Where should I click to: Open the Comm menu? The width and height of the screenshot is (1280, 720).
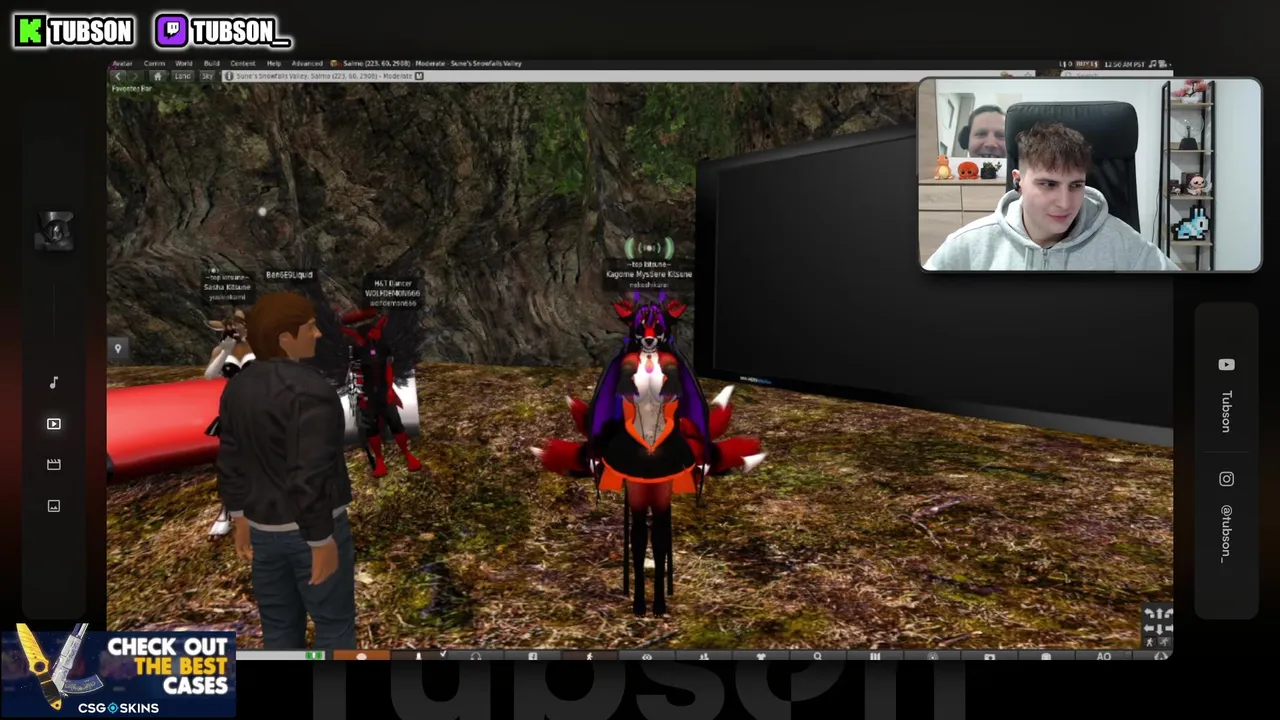click(154, 63)
